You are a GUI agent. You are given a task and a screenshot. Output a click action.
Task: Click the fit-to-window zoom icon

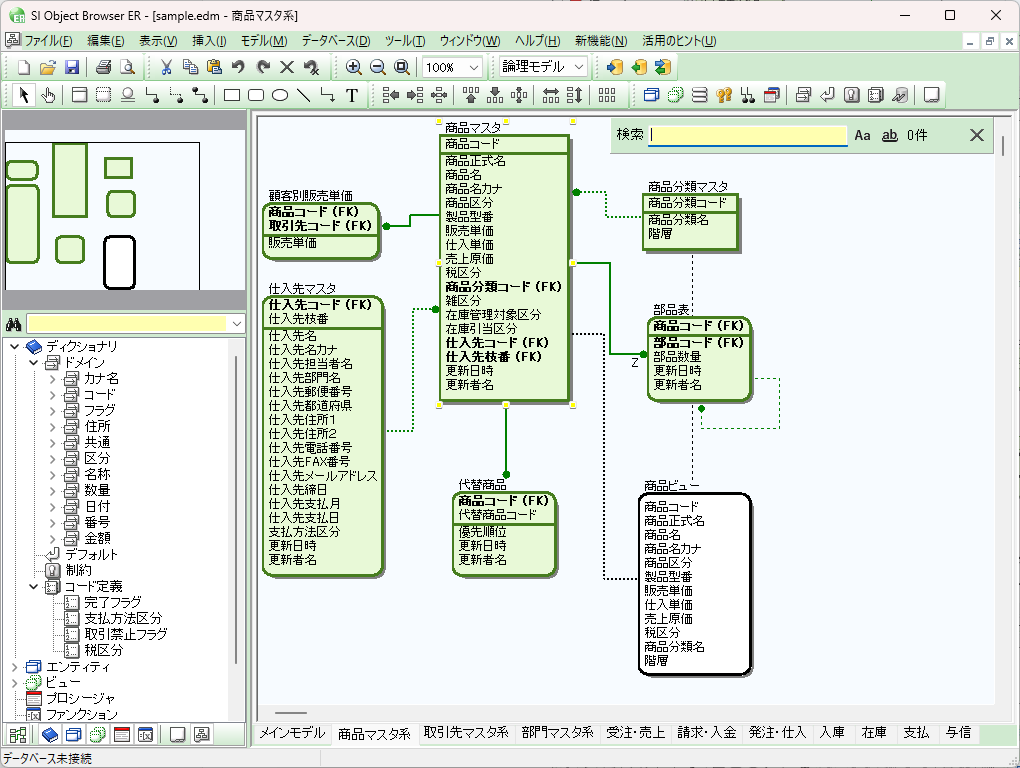[x=402, y=67]
